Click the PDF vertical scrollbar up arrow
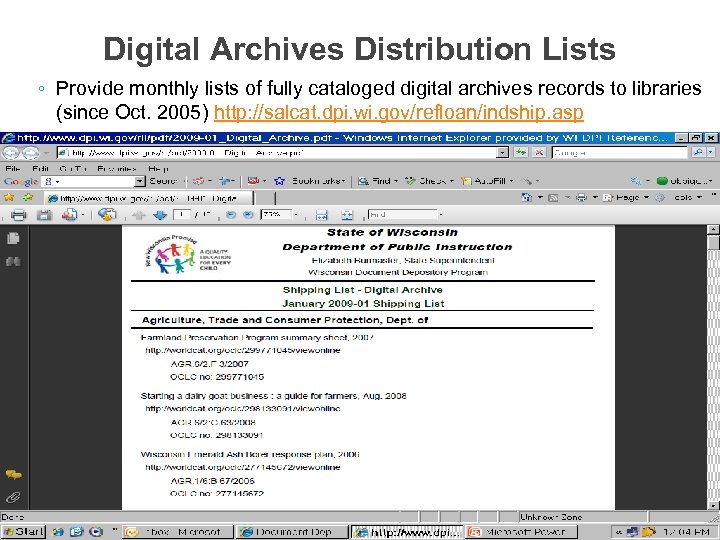This screenshot has height=540, width=720. tap(713, 229)
